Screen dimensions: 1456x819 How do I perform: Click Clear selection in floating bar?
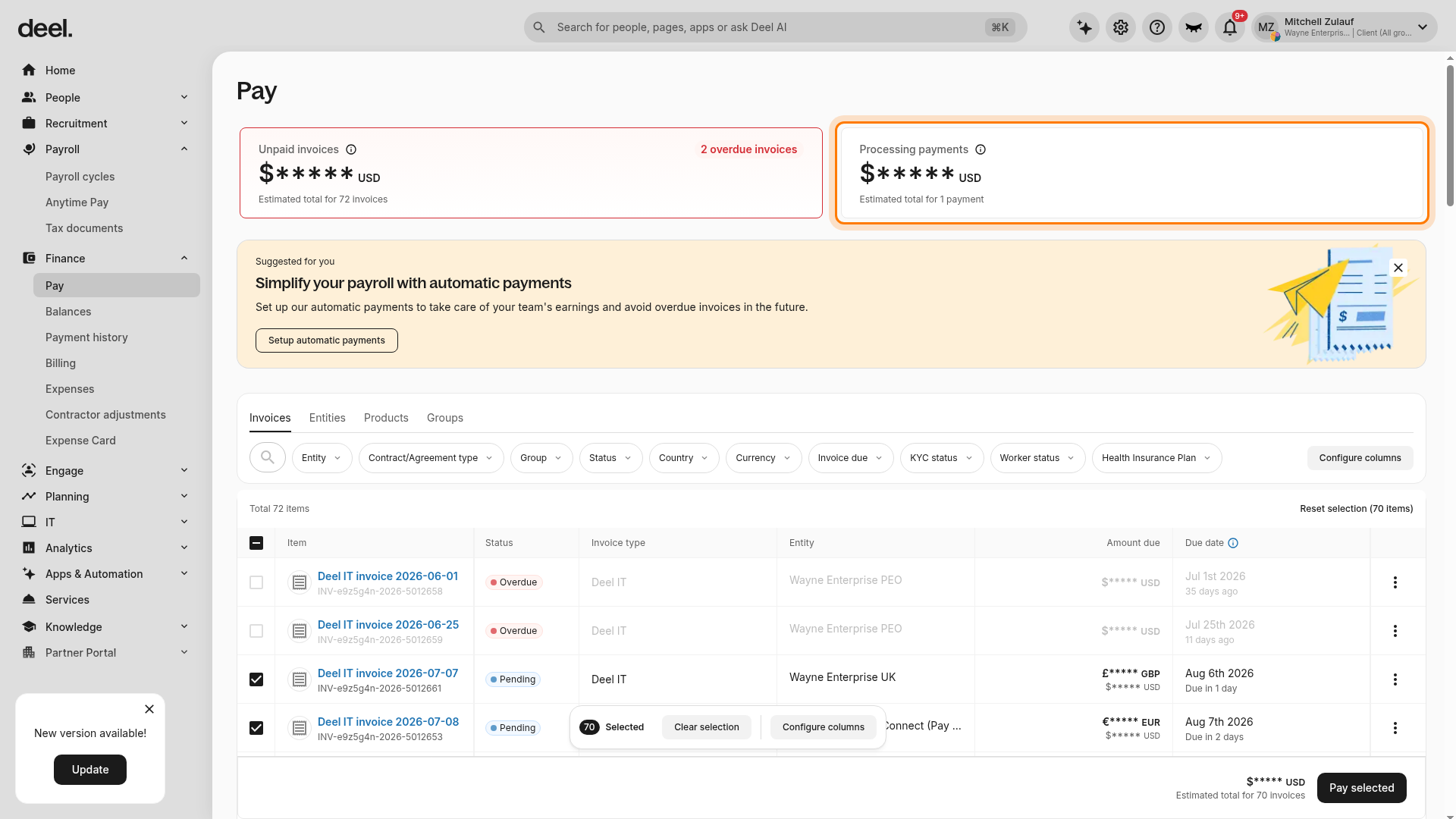pyautogui.click(x=707, y=727)
